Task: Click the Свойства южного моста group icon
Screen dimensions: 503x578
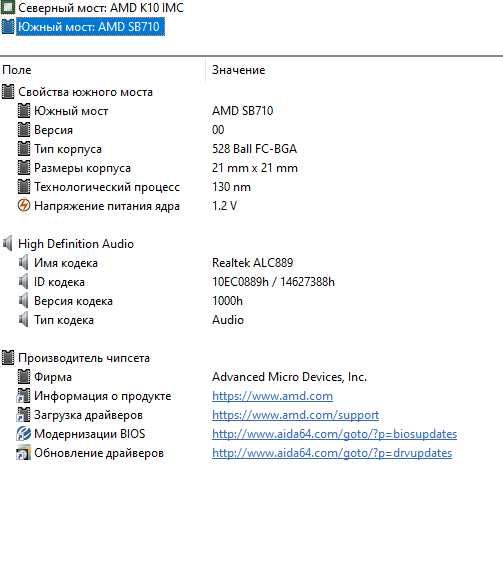Action: pyautogui.click(x=8, y=92)
